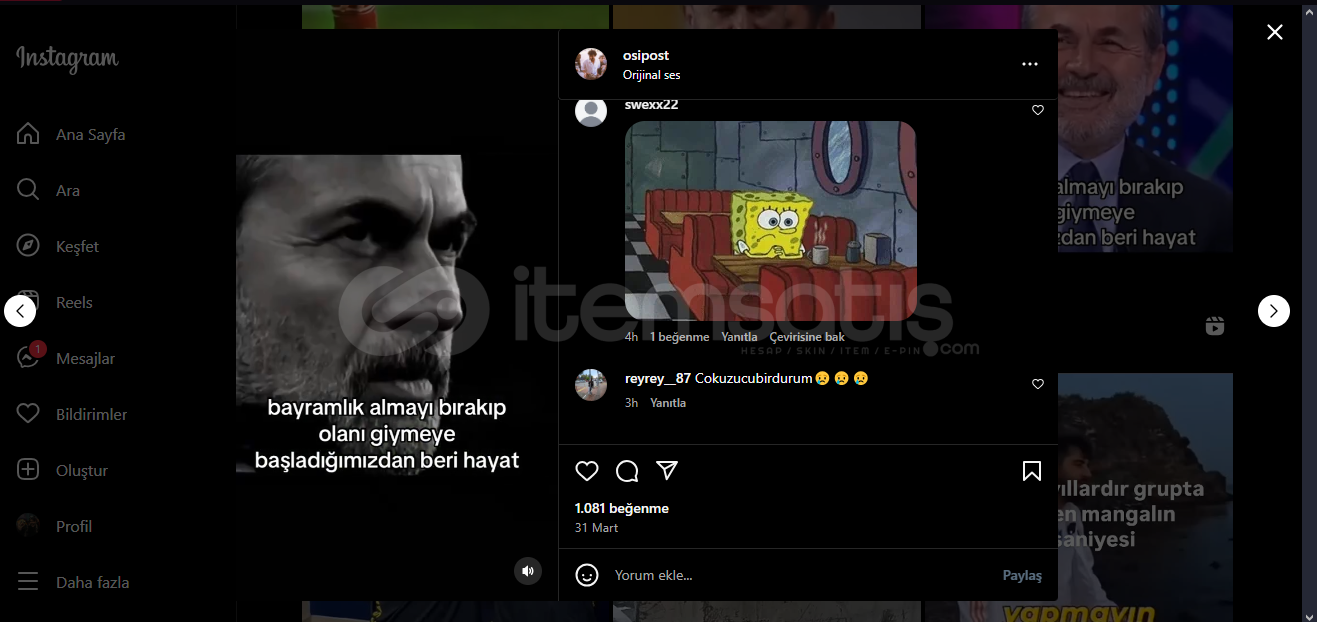The image size is (1317, 622).
Task: Close the post viewer with X
Action: click(x=1275, y=32)
